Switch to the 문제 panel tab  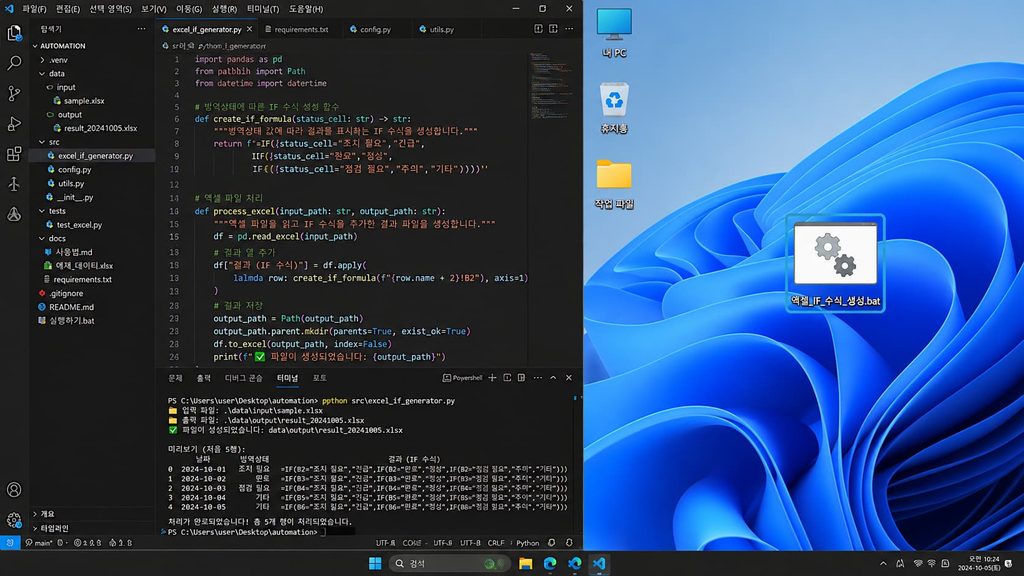[x=176, y=378]
